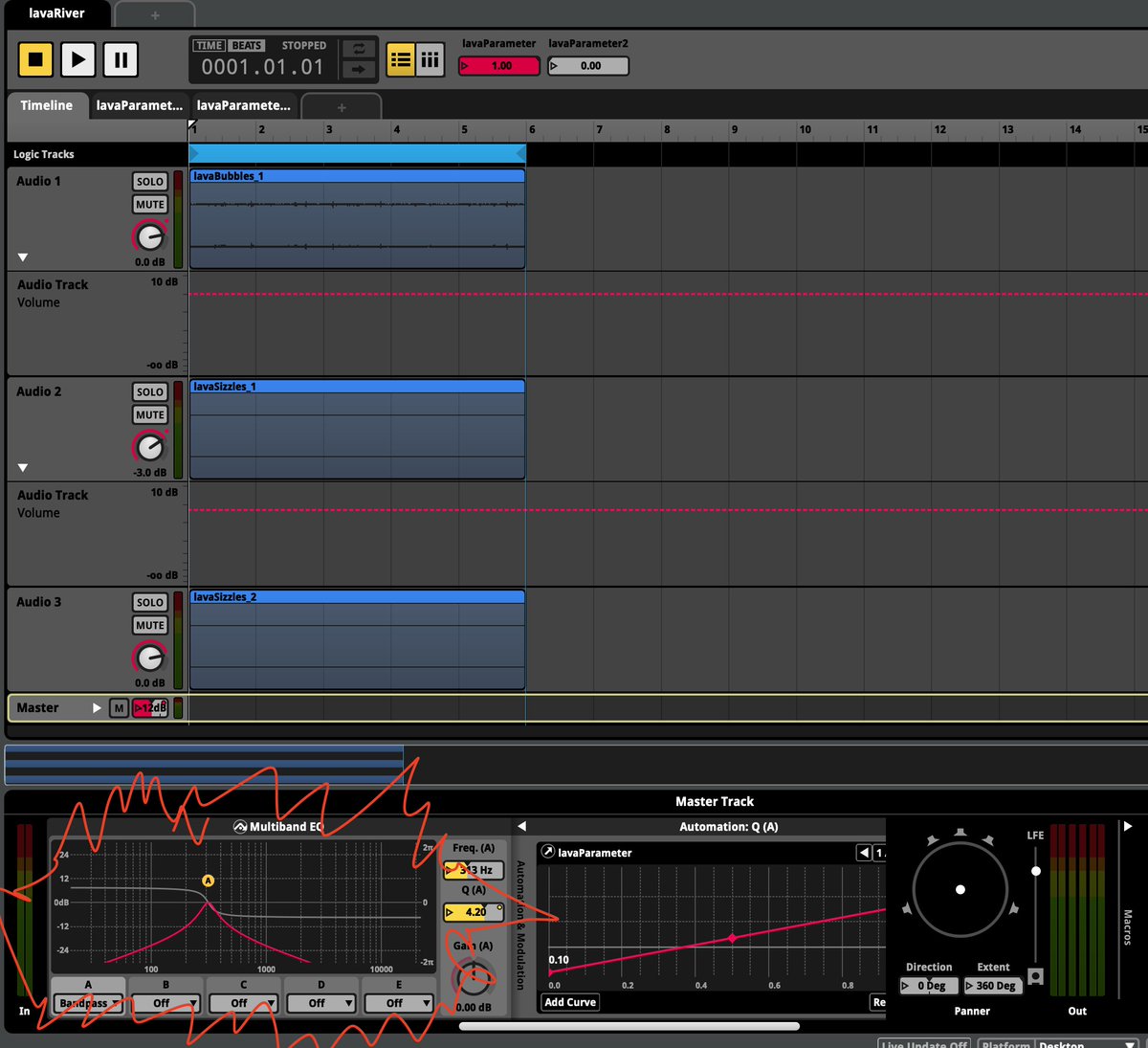The width and height of the screenshot is (1148, 1048).
Task: Click the lavaParameter link arrow icon
Action: [548, 852]
